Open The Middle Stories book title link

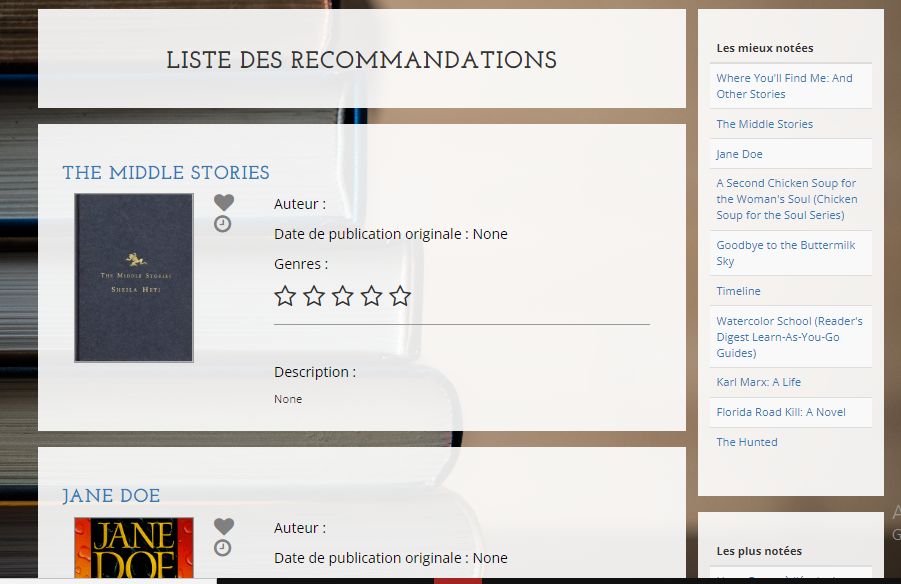click(166, 173)
